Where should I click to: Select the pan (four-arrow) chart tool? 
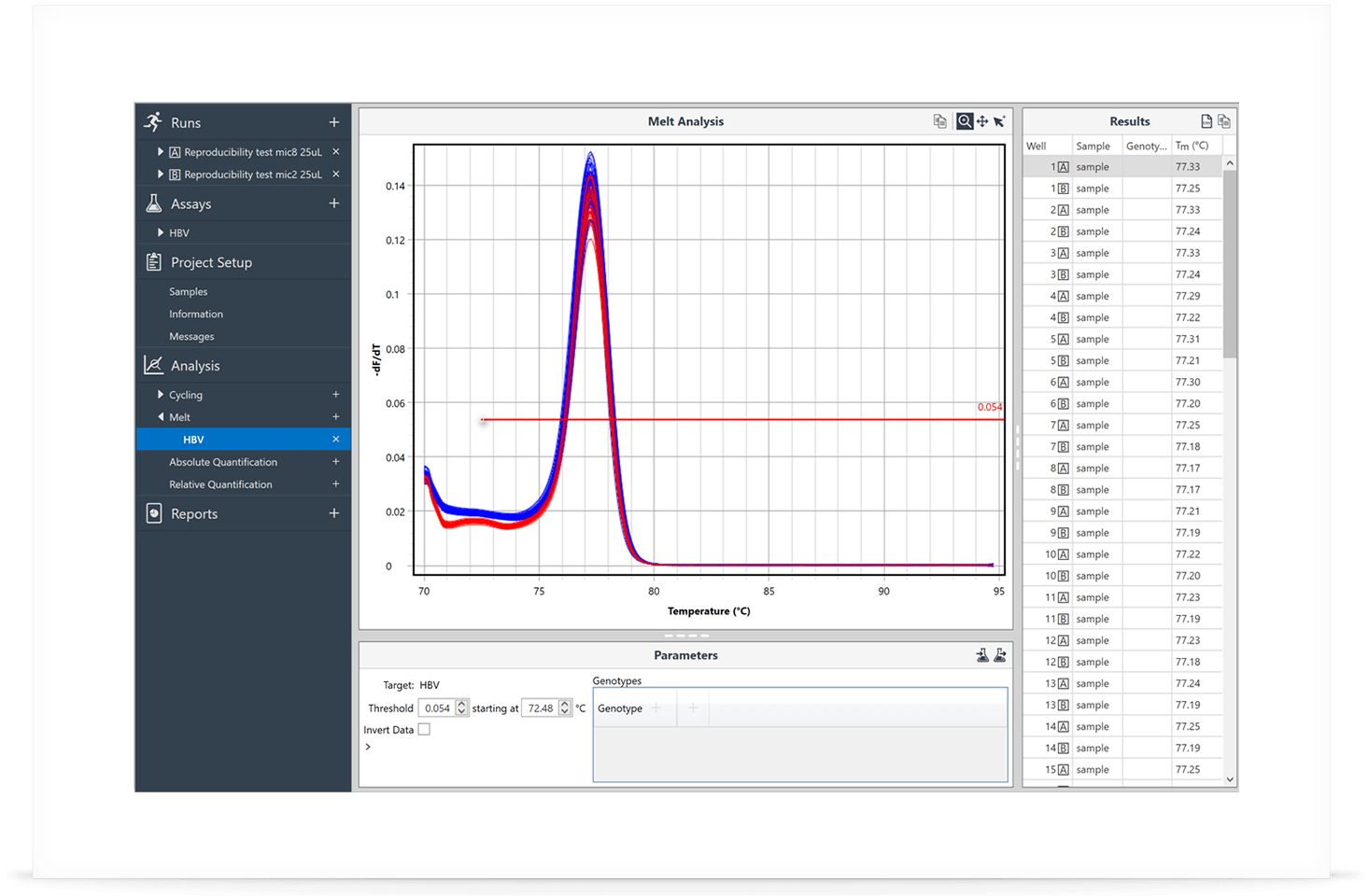[x=982, y=121]
